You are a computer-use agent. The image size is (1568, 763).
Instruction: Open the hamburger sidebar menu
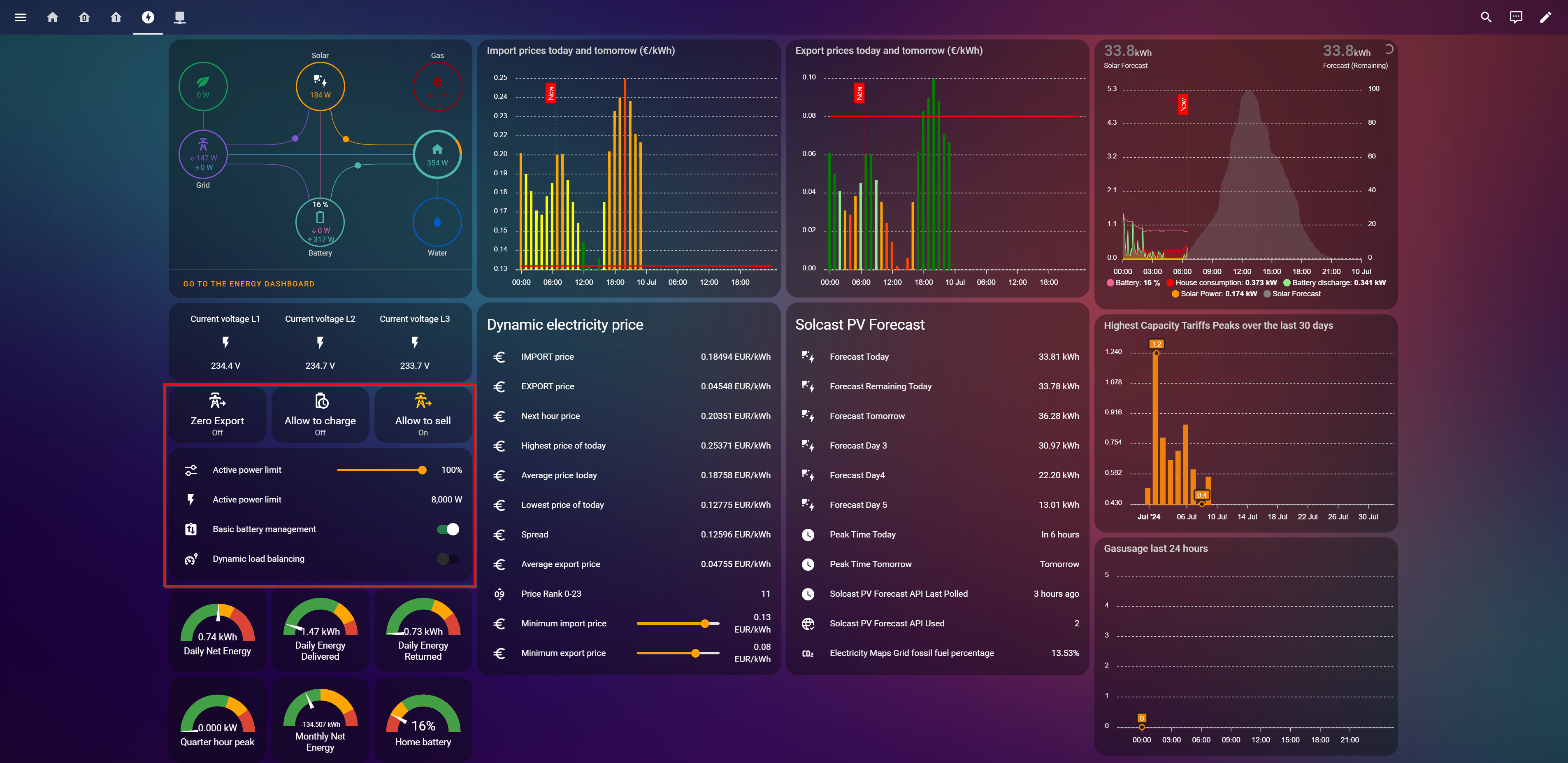pos(20,17)
